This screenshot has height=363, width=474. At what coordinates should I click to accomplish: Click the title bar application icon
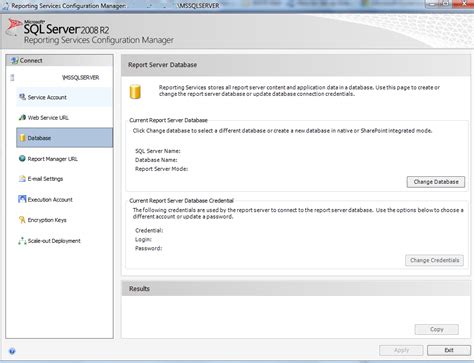click(5, 6)
